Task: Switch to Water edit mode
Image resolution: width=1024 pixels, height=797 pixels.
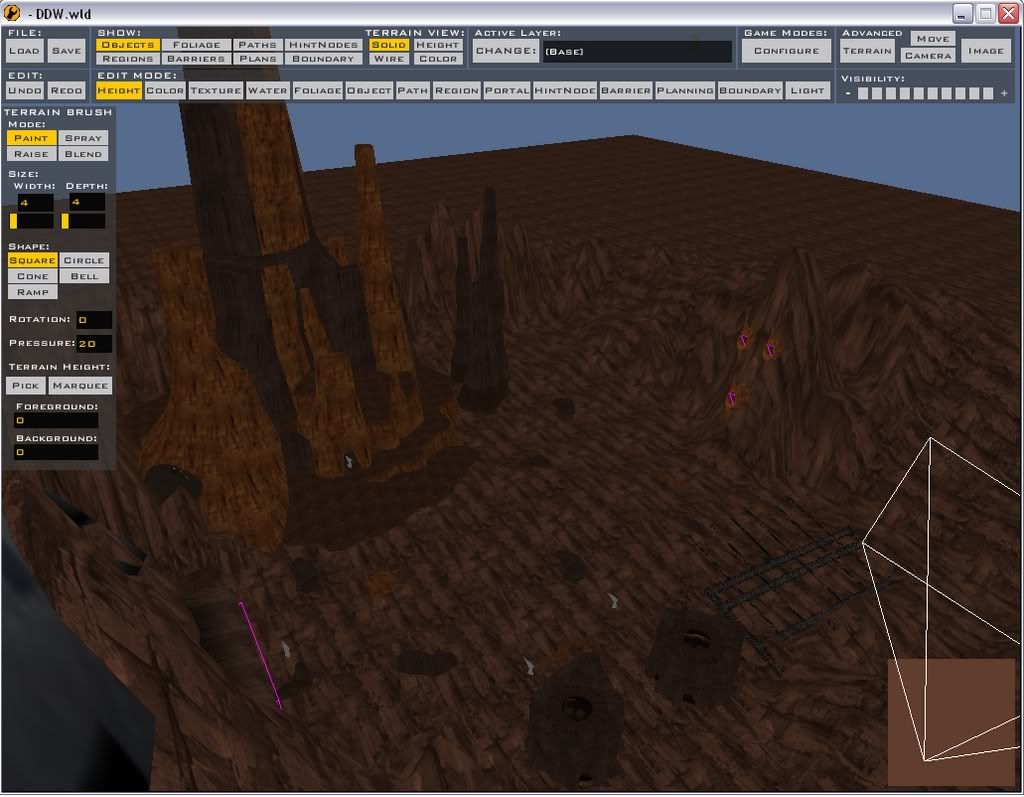Action: click(268, 91)
